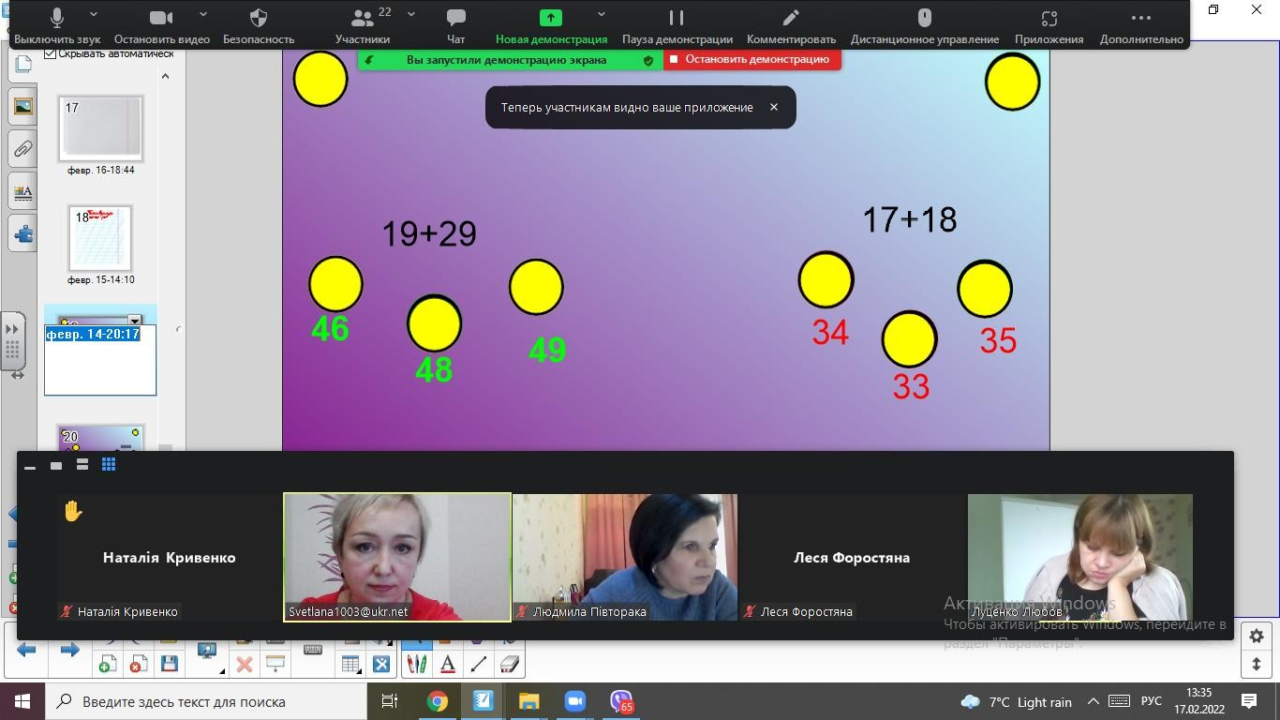The height and width of the screenshot is (720, 1280).
Task: Select the Text tool with A icon
Action: click(448, 663)
